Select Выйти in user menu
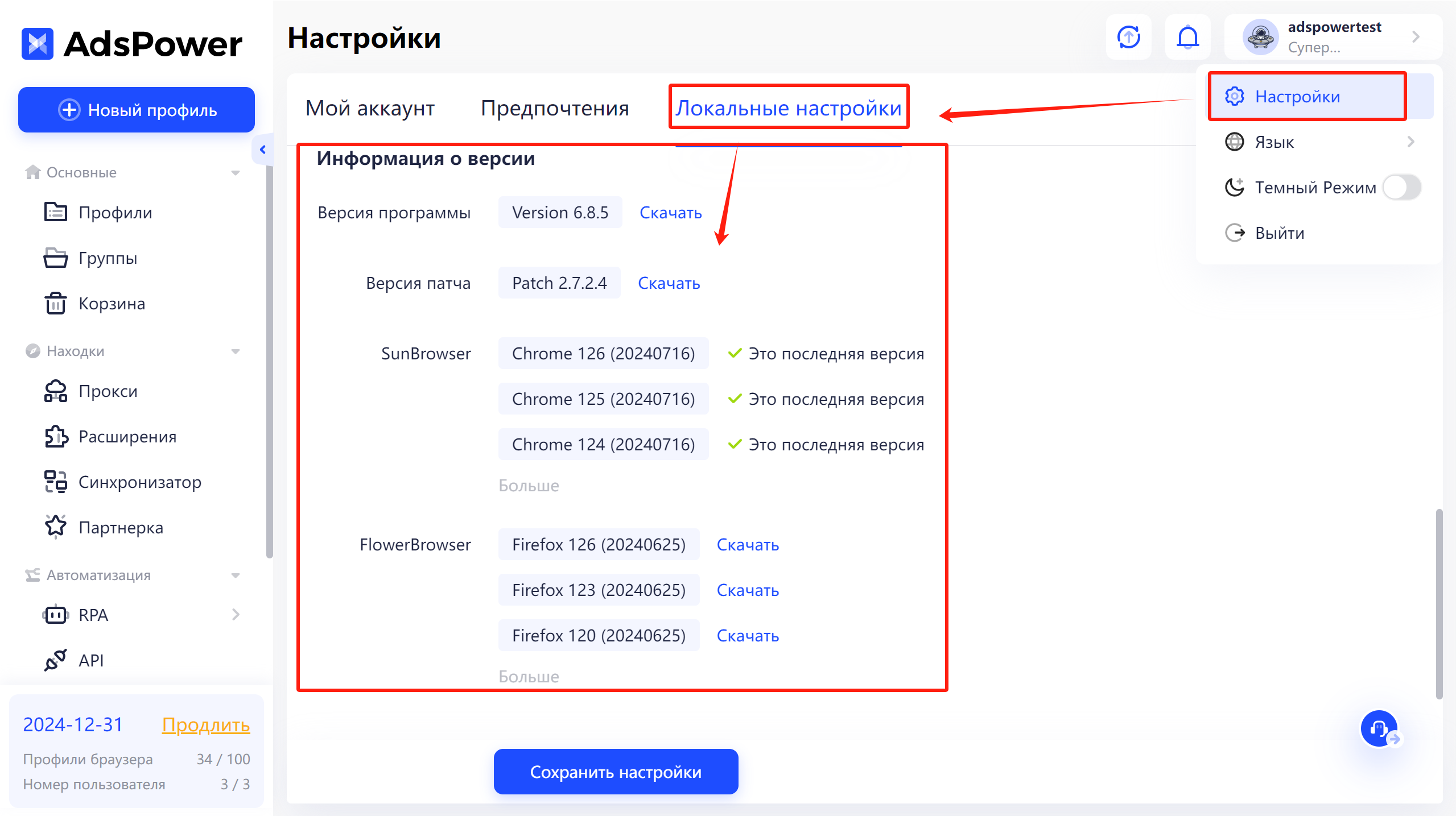The width and height of the screenshot is (1456, 816). click(x=1319, y=233)
